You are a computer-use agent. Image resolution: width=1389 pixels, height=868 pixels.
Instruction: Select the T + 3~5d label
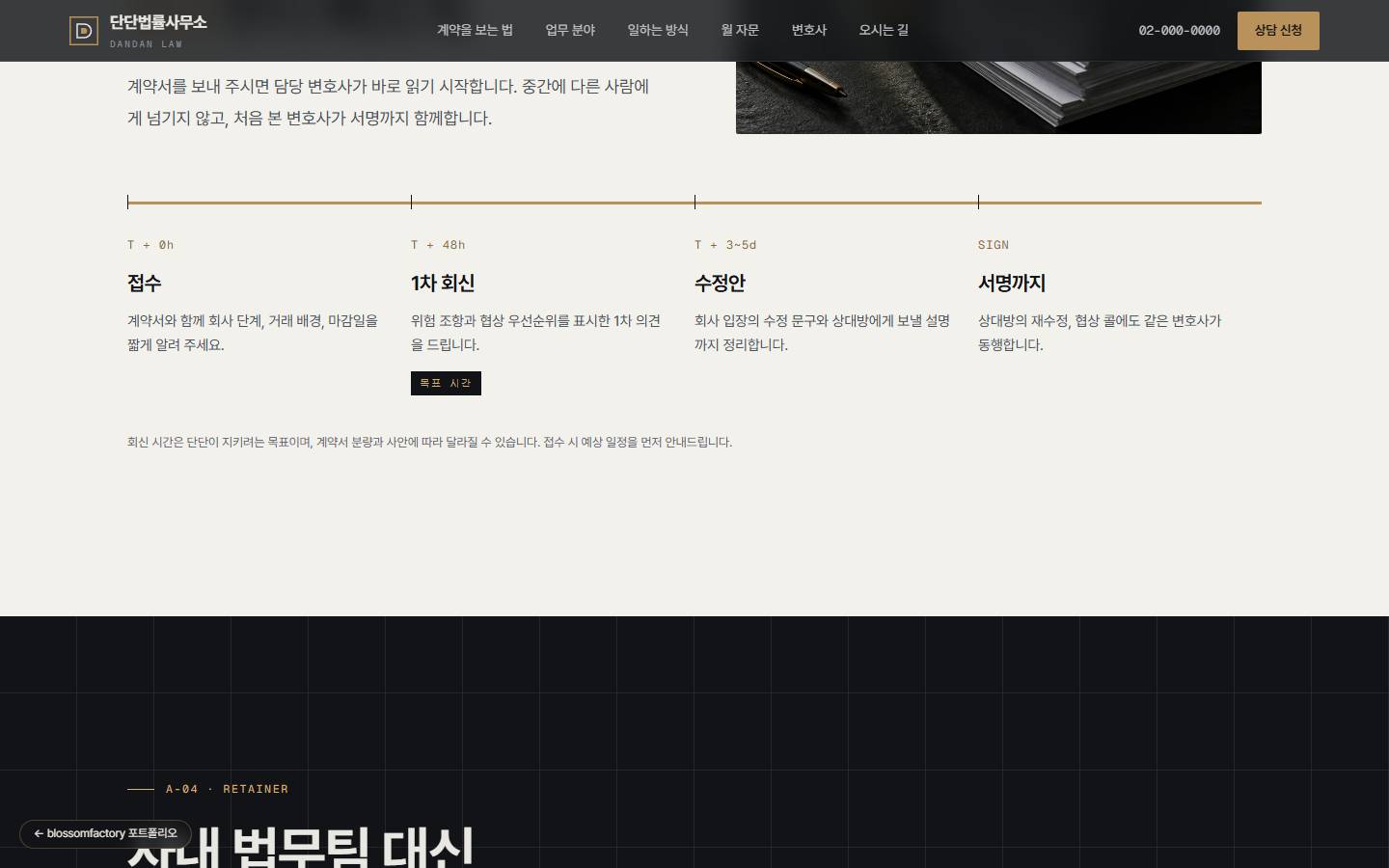(725, 245)
